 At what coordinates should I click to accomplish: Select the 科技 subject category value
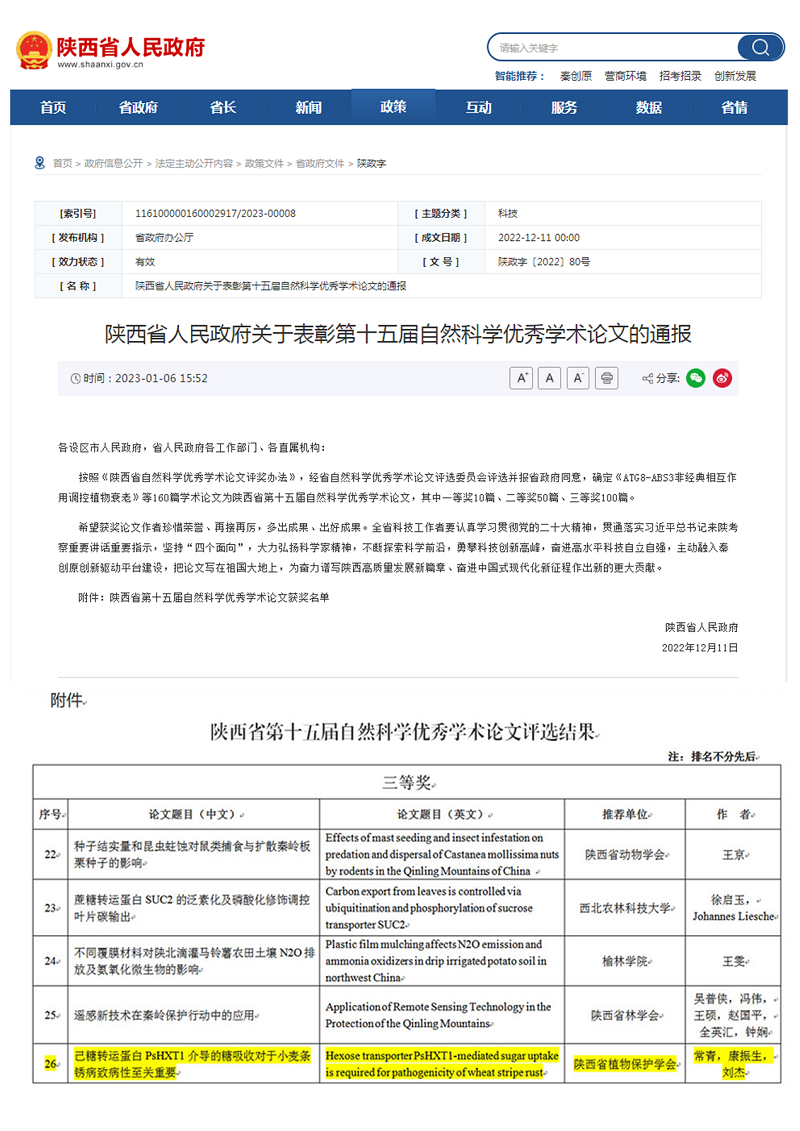click(507, 214)
